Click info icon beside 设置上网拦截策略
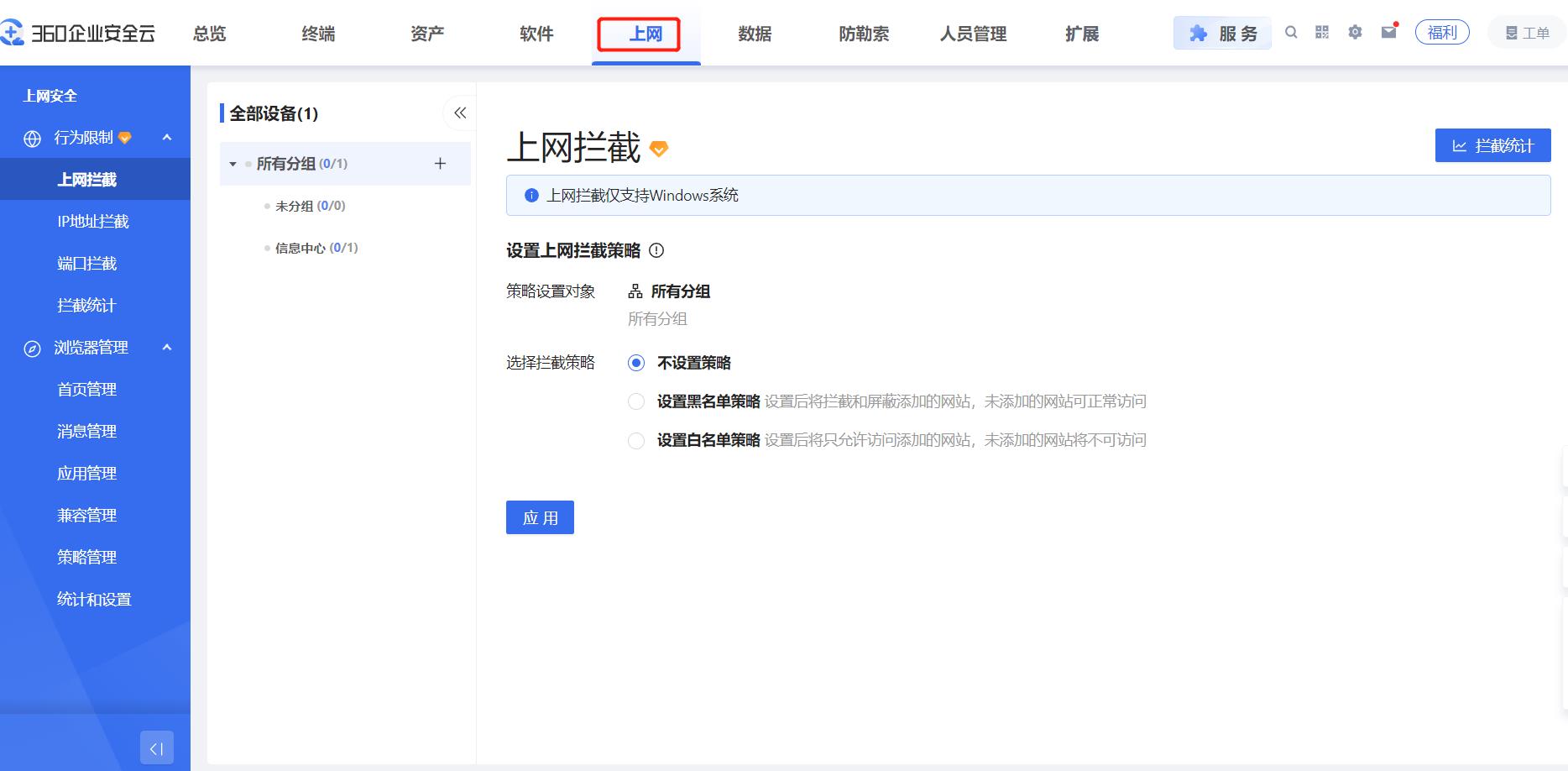This screenshot has width=1568, height=771. pos(656,250)
